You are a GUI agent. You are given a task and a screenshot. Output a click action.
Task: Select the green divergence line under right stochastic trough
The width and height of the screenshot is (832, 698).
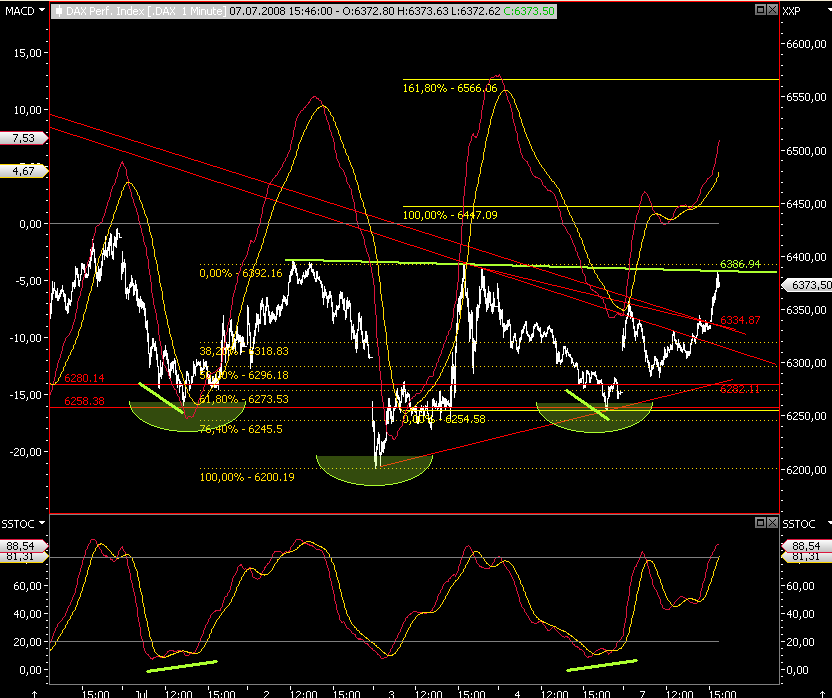602,666
